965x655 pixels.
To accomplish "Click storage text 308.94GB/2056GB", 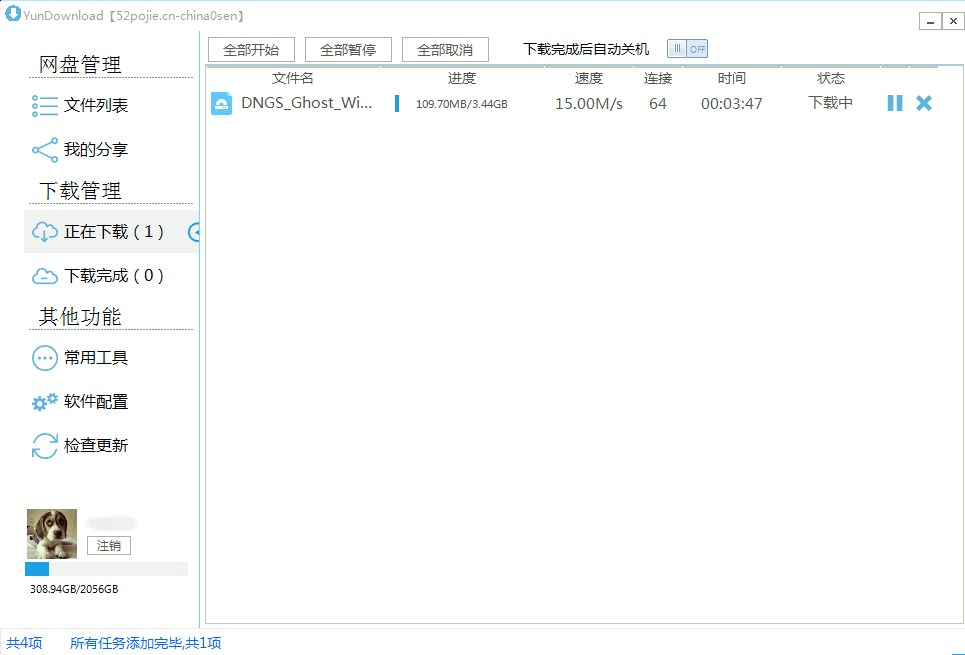I will pyautogui.click(x=74, y=589).
